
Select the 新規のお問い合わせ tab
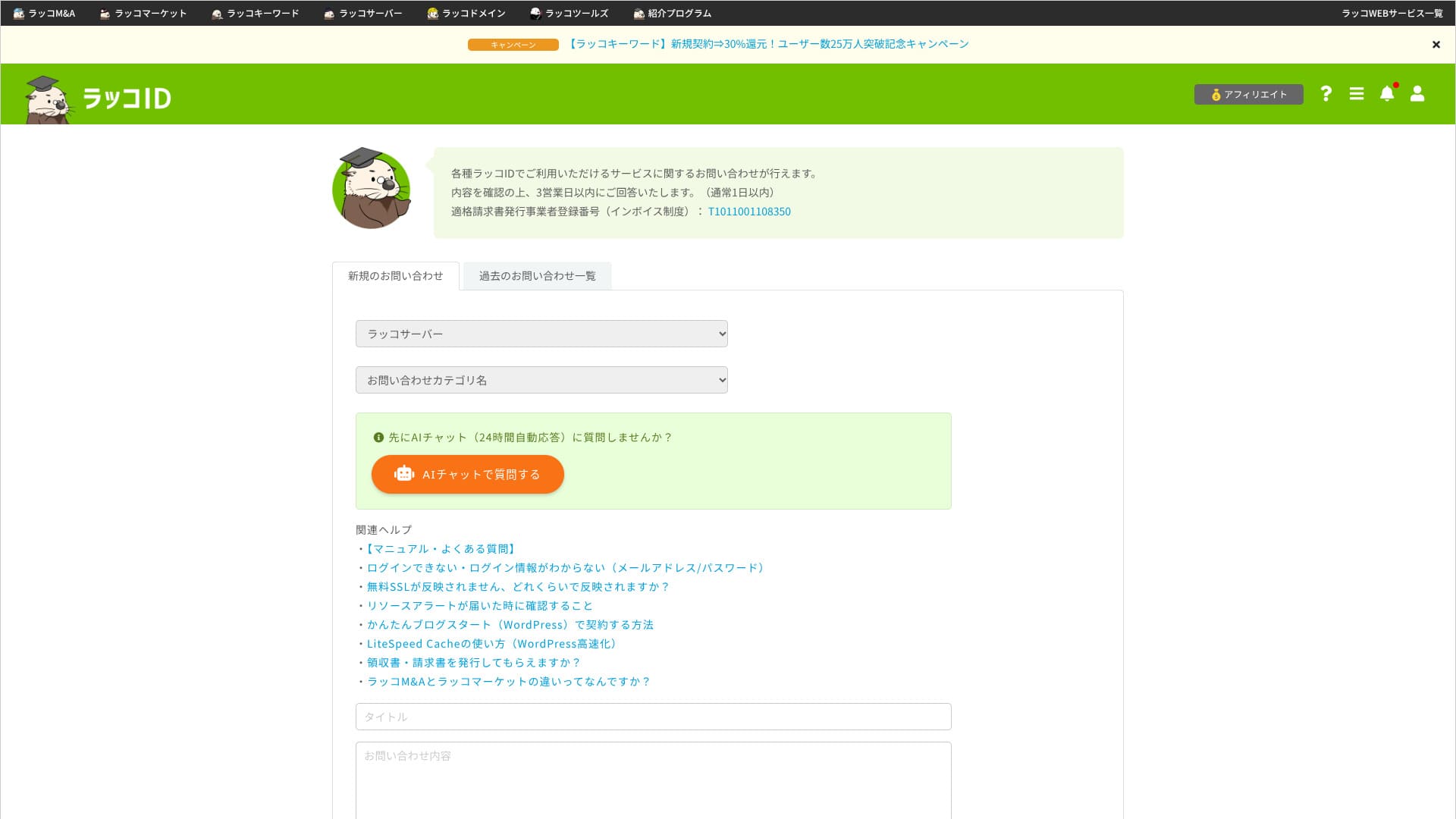pos(395,276)
